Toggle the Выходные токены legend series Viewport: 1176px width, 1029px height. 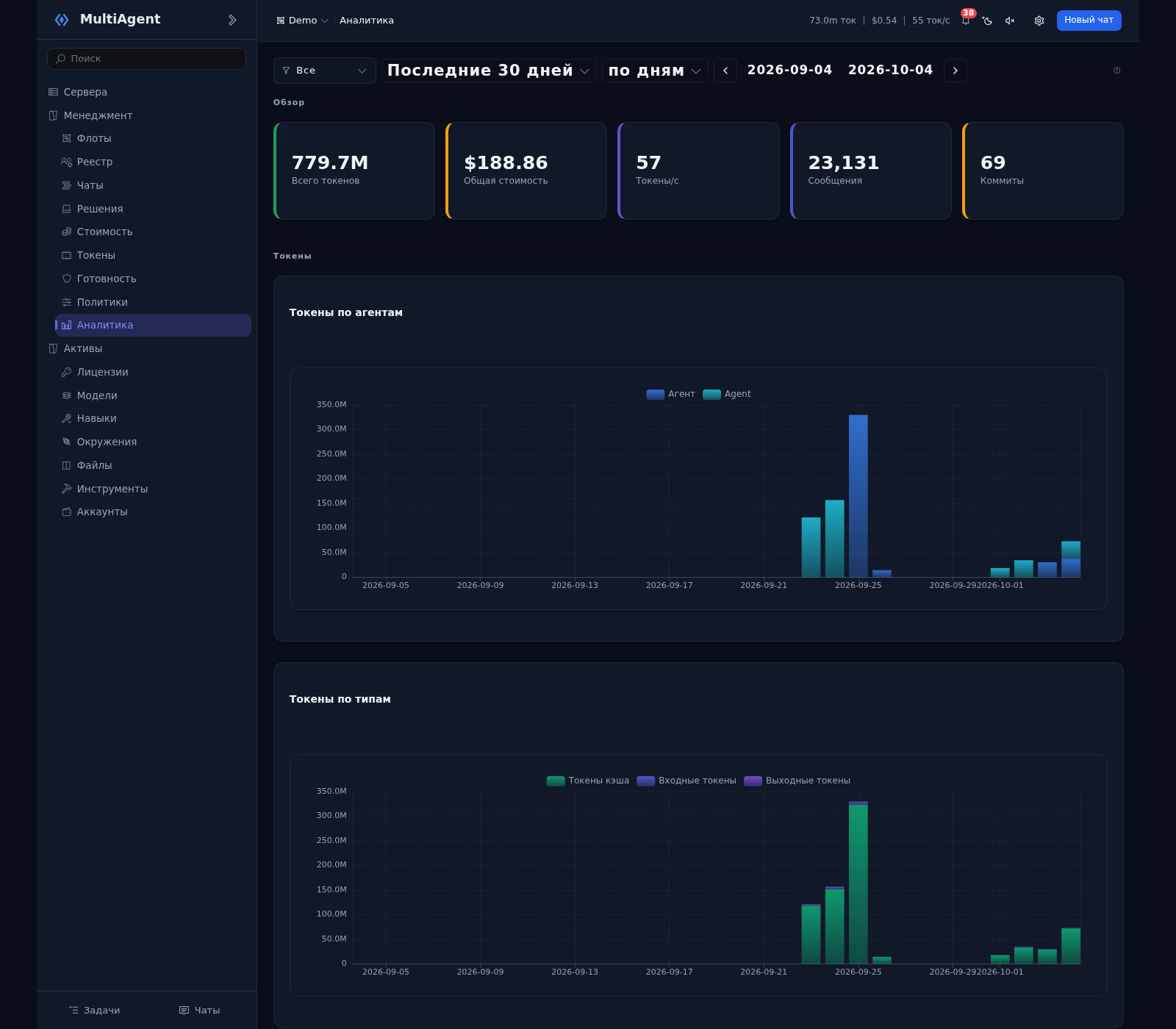tap(797, 781)
